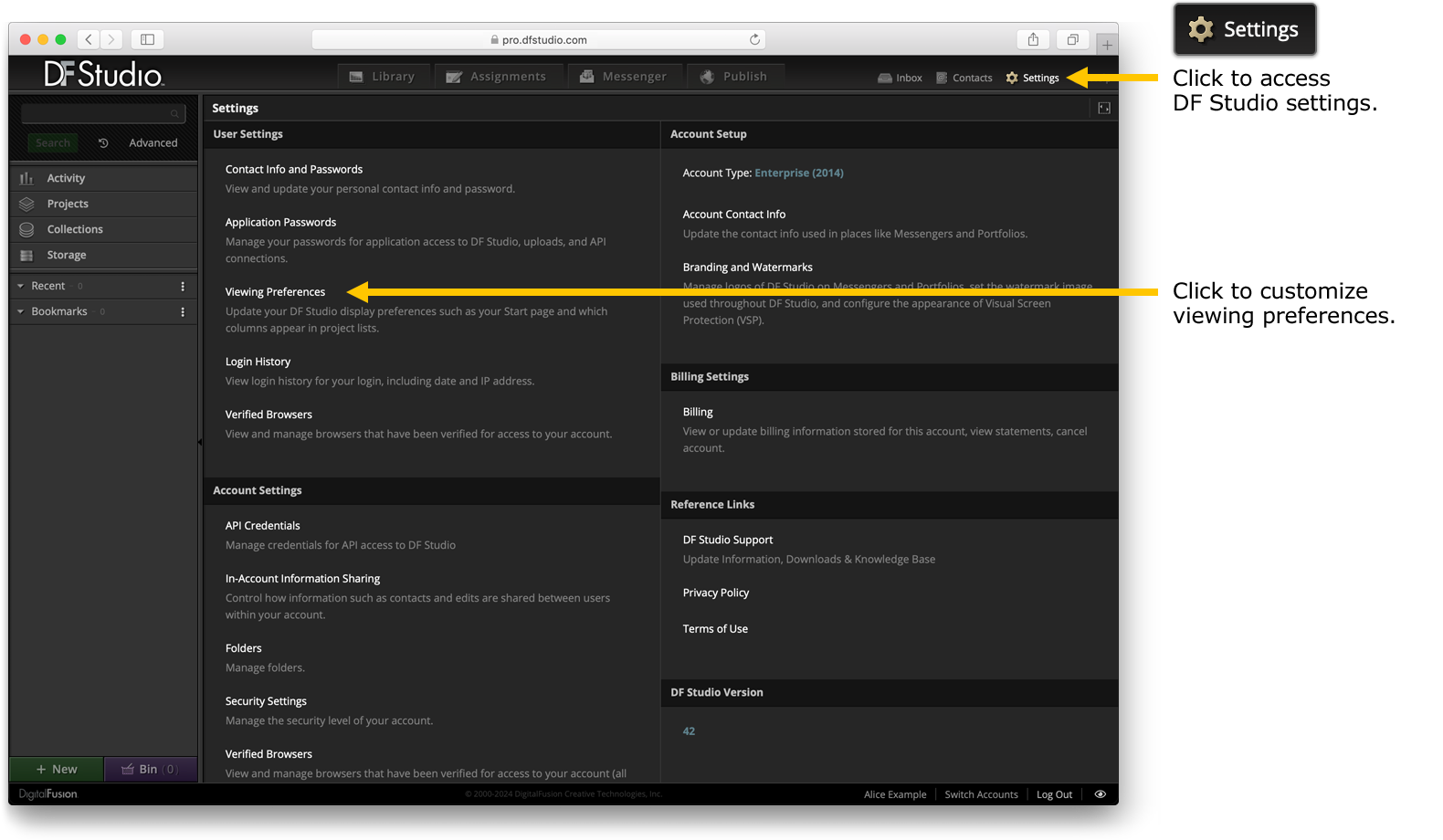
Task: Open Billing settings
Action: (698, 412)
